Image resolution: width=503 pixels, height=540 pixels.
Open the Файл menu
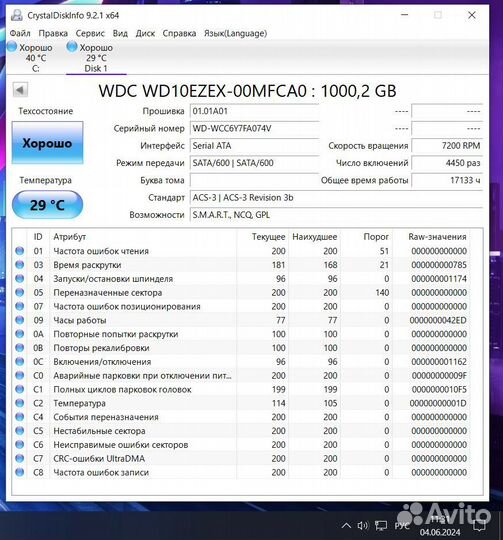point(20,33)
